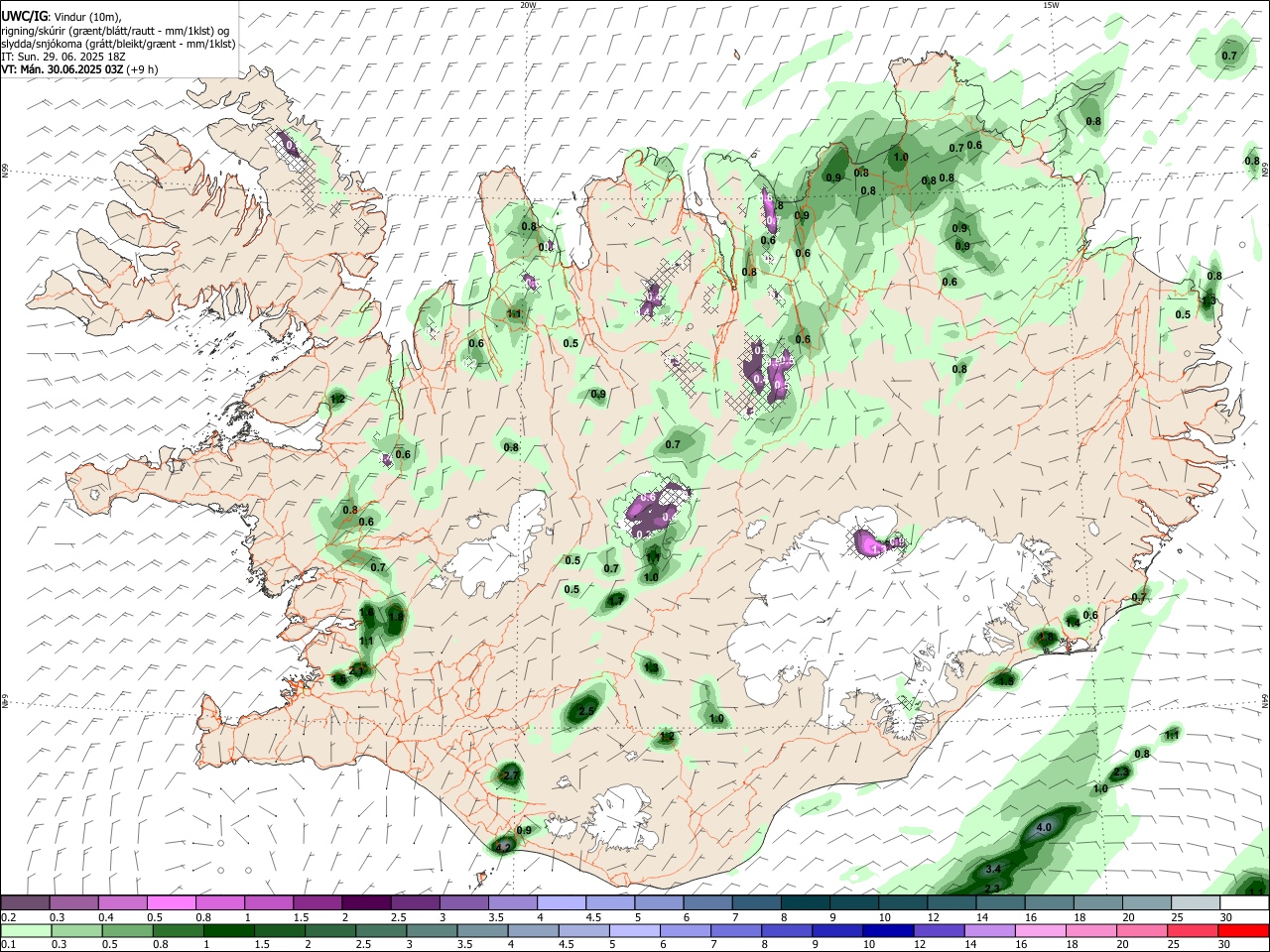Click the '15W' longitude label
Image resolution: width=1270 pixels, height=952 pixels.
pos(1050,5)
